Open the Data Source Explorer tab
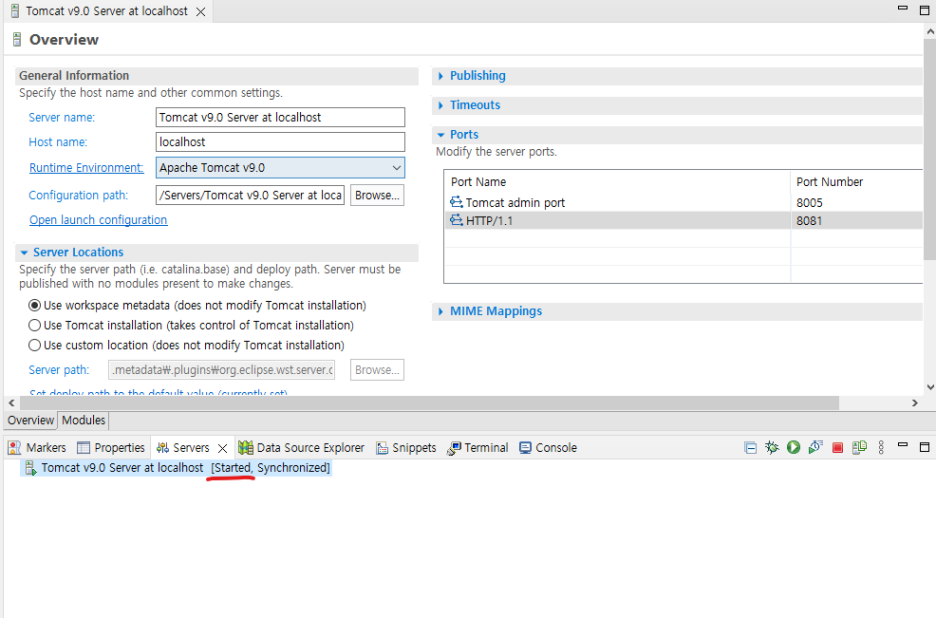 point(301,448)
